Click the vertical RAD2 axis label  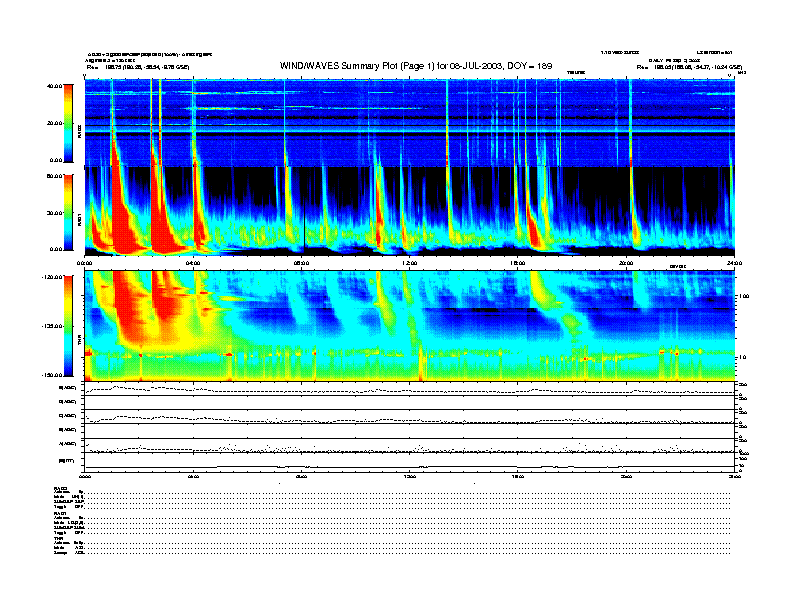pyautogui.click(x=79, y=131)
